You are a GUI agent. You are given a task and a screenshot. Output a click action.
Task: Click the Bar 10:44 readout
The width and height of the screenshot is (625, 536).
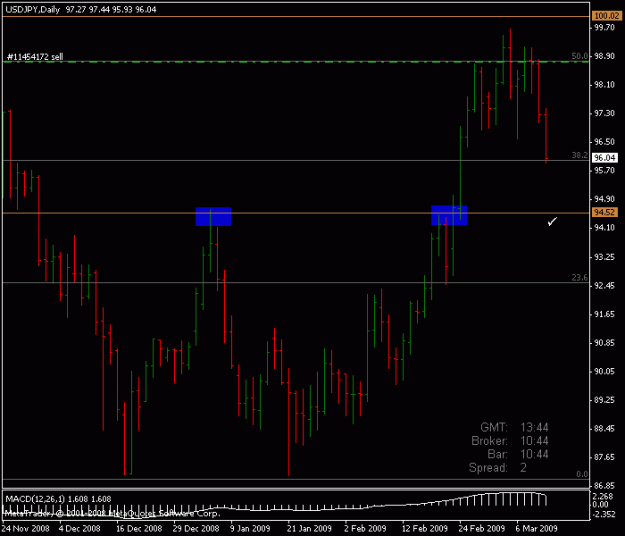click(518, 454)
